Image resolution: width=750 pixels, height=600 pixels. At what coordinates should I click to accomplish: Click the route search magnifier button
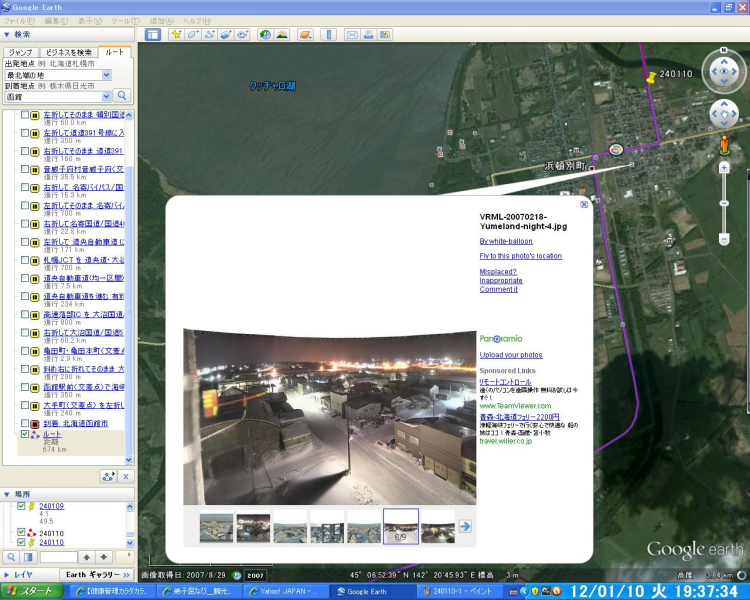[122, 96]
